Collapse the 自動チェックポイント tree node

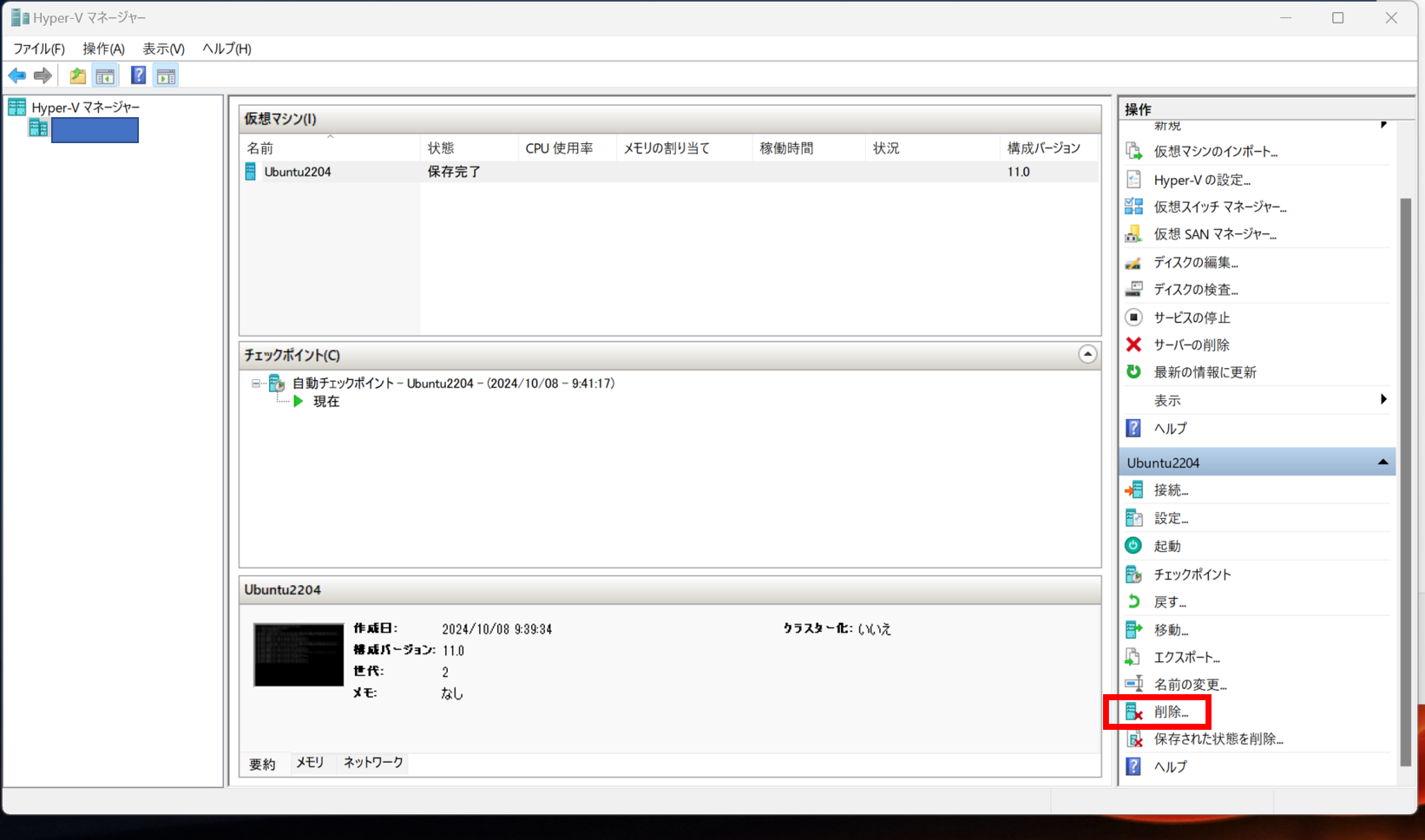[x=256, y=383]
